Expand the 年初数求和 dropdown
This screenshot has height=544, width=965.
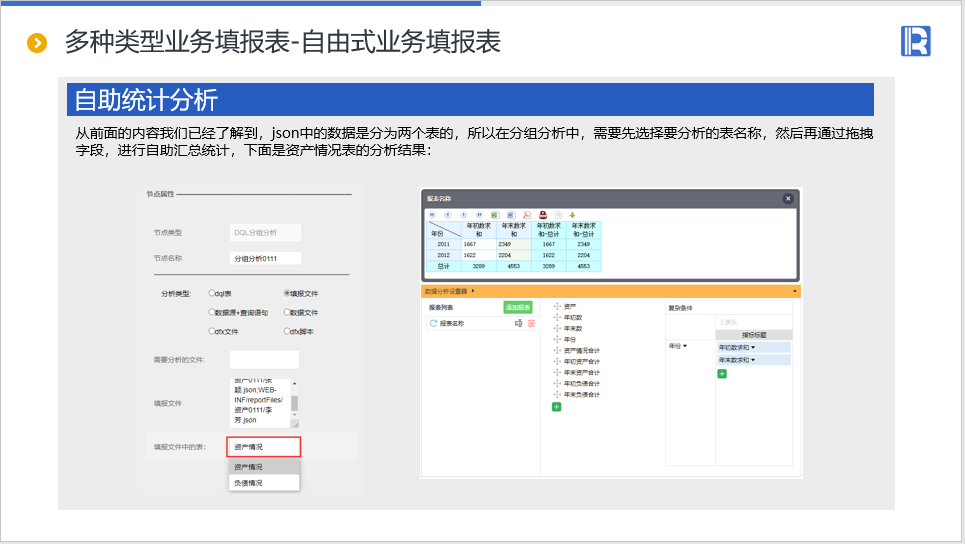pyautogui.click(x=753, y=347)
